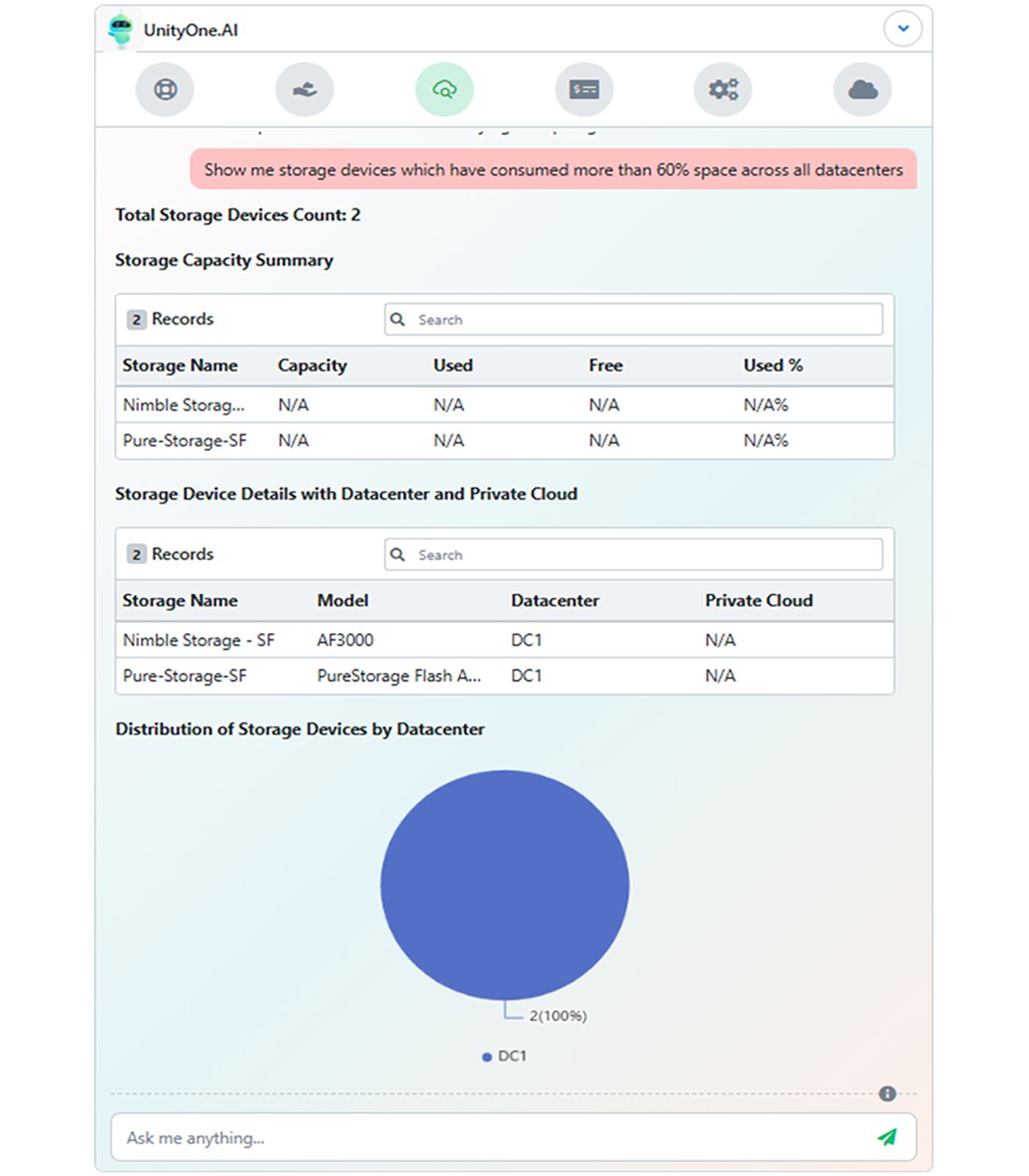The height and width of the screenshot is (1176, 1029).
Task: Select the 'Nimble Storage - SF' cell
Action: click(198, 640)
